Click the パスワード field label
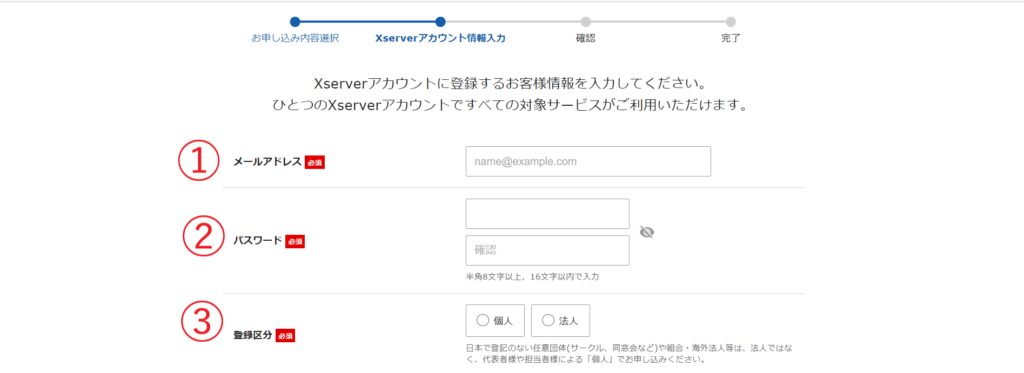Screen dimensions: 1024x373 tap(257, 240)
